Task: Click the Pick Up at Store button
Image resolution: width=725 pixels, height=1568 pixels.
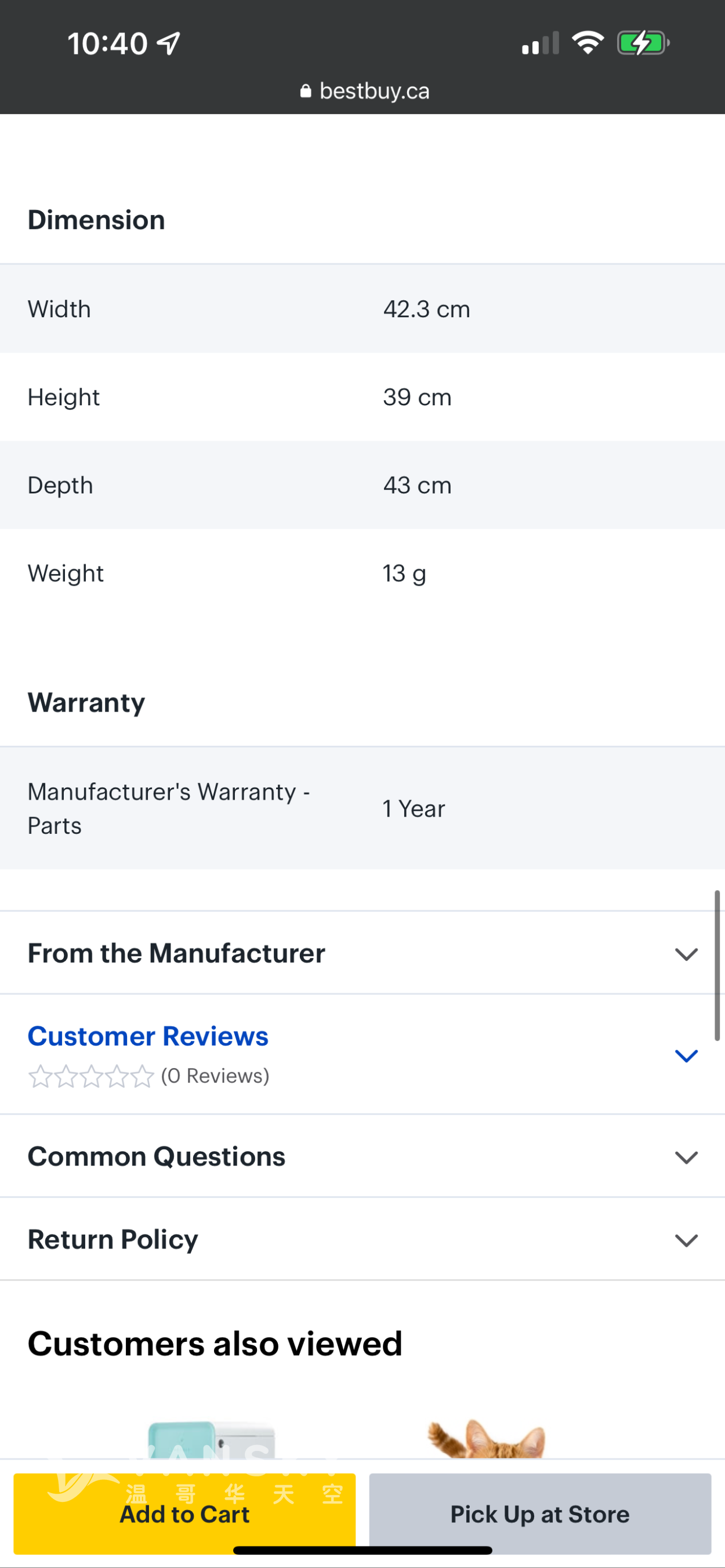Action: coord(540,1513)
